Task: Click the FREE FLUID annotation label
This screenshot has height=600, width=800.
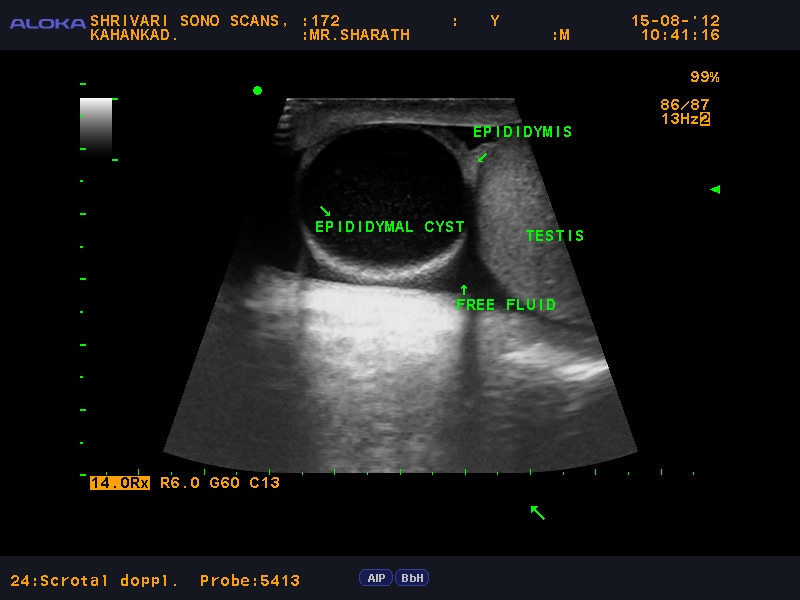Action: click(x=508, y=304)
